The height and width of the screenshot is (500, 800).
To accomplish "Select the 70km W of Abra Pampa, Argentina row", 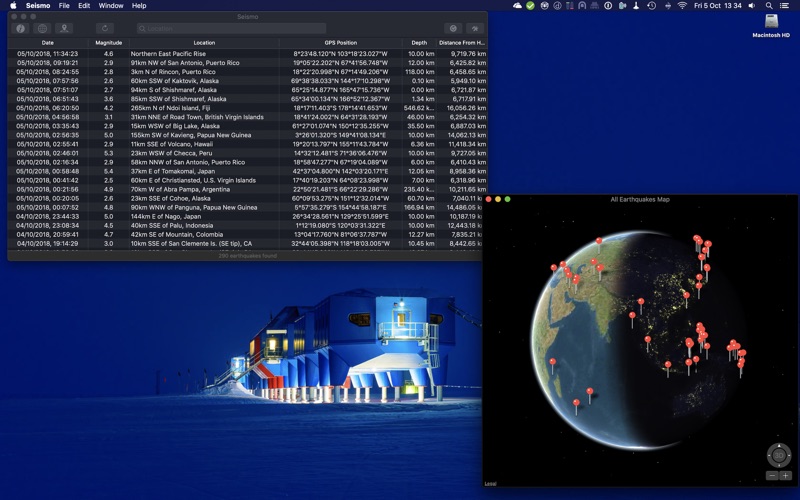I will [x=247, y=189].
